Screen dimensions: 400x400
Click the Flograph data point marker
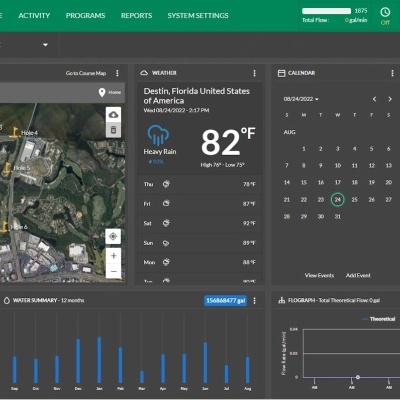pos(358,377)
